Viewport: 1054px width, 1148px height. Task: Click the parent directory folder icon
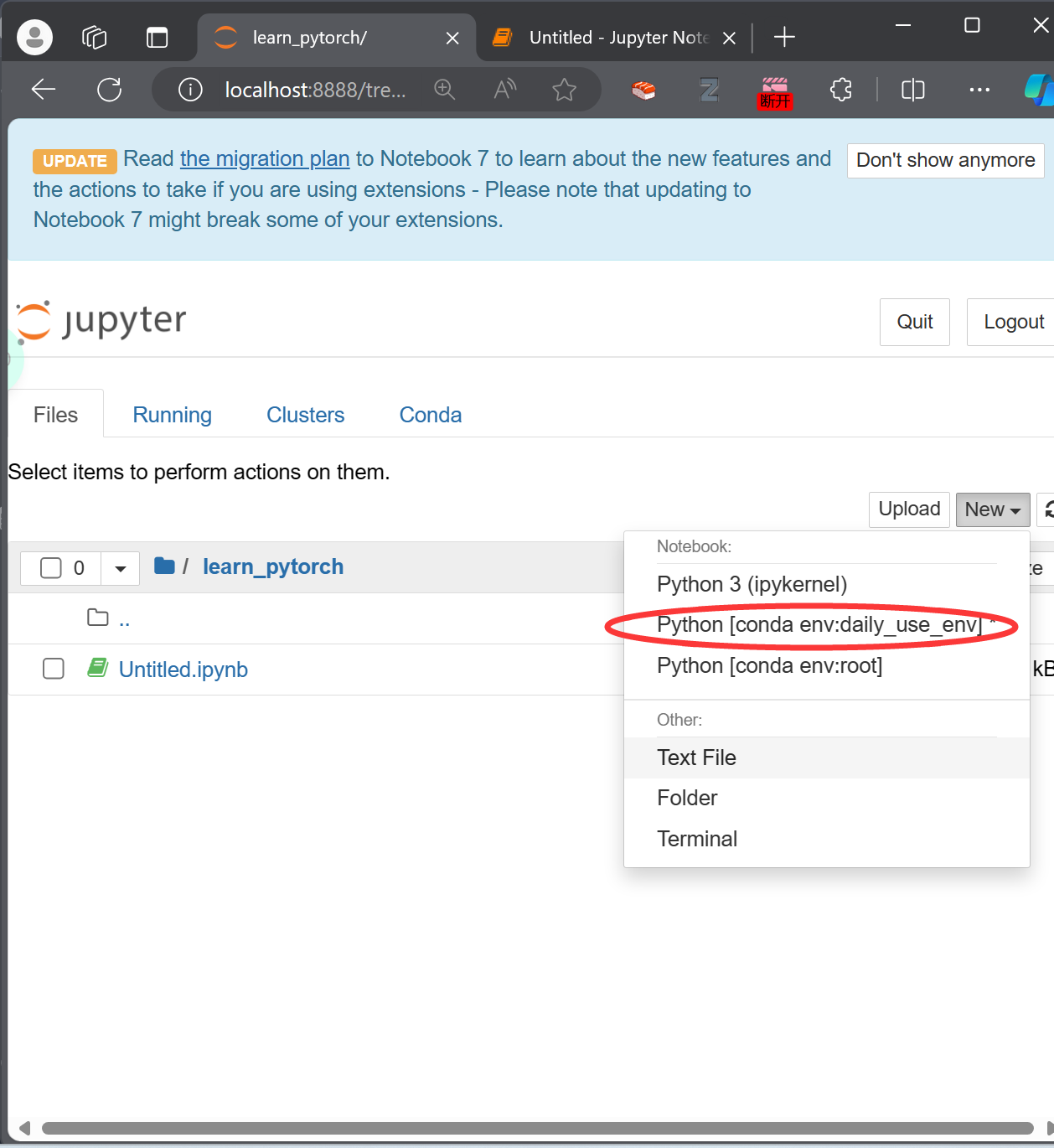pyautogui.click(x=98, y=618)
